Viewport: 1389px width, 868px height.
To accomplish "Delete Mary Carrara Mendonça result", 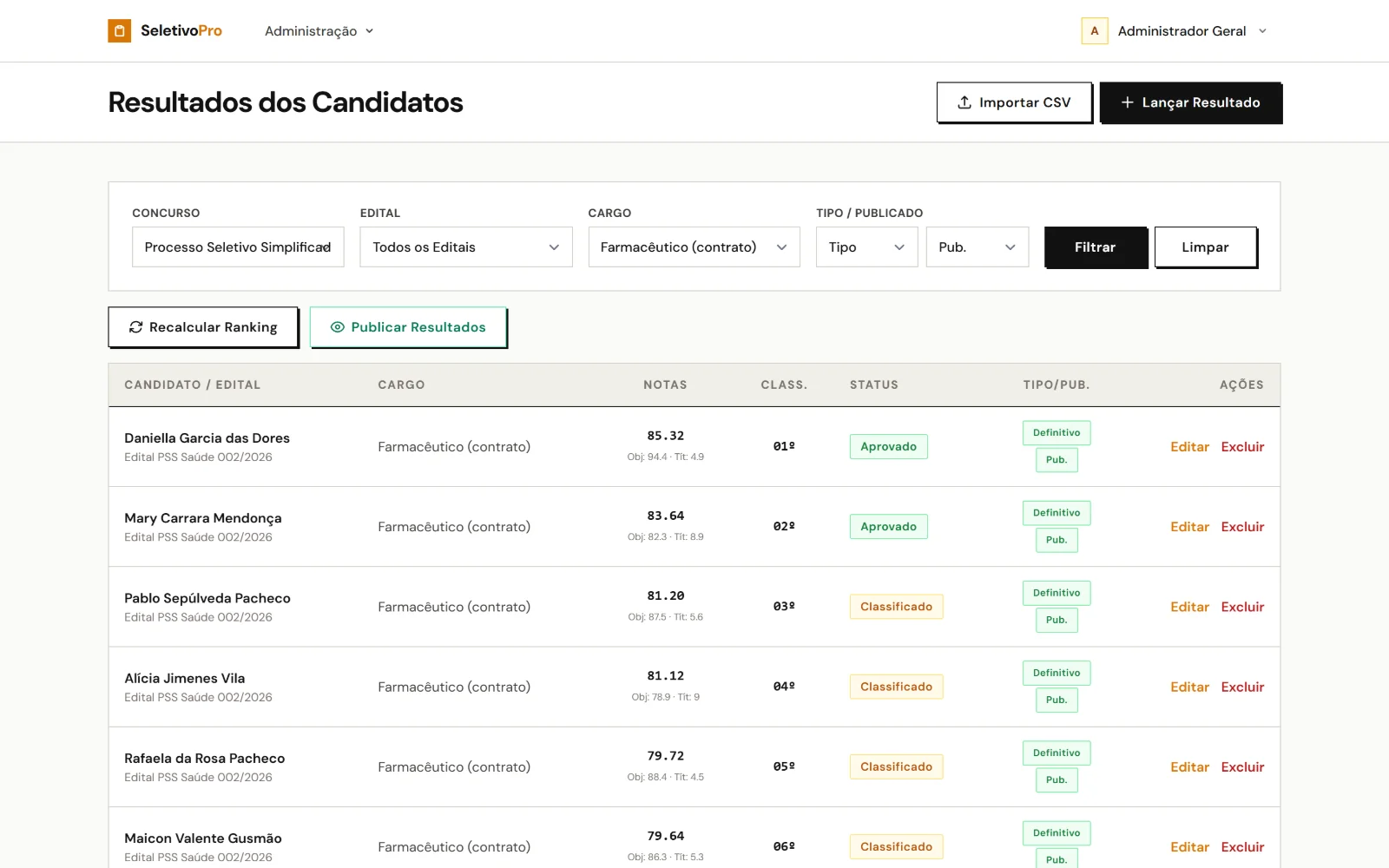I will pyautogui.click(x=1242, y=527).
